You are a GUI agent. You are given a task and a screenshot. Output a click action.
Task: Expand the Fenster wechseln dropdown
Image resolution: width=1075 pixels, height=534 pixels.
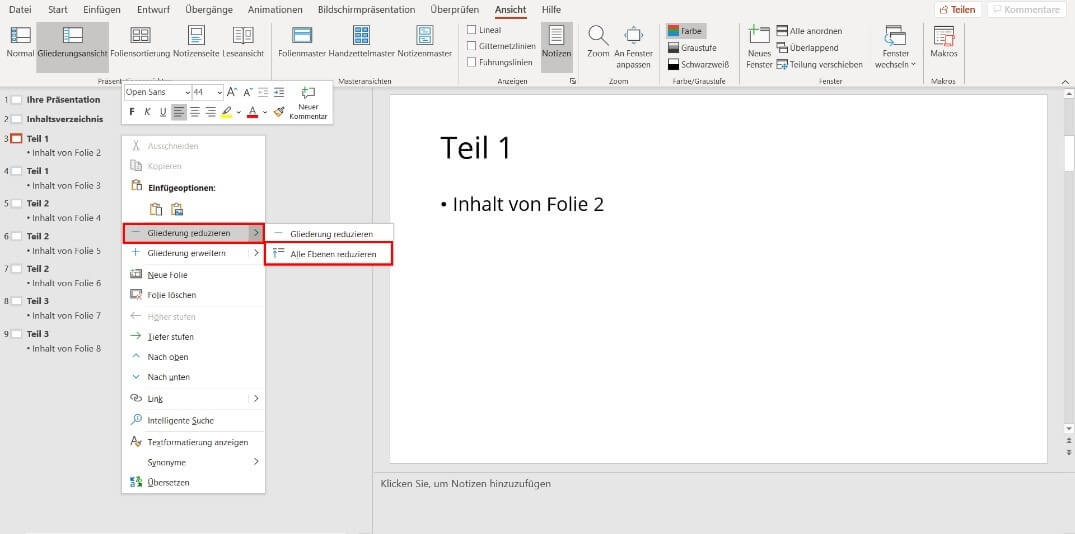coord(895,46)
